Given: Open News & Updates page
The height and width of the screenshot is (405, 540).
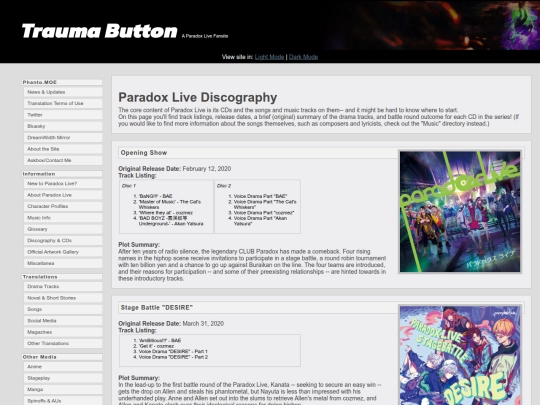Looking at the screenshot, I should point(63,92).
